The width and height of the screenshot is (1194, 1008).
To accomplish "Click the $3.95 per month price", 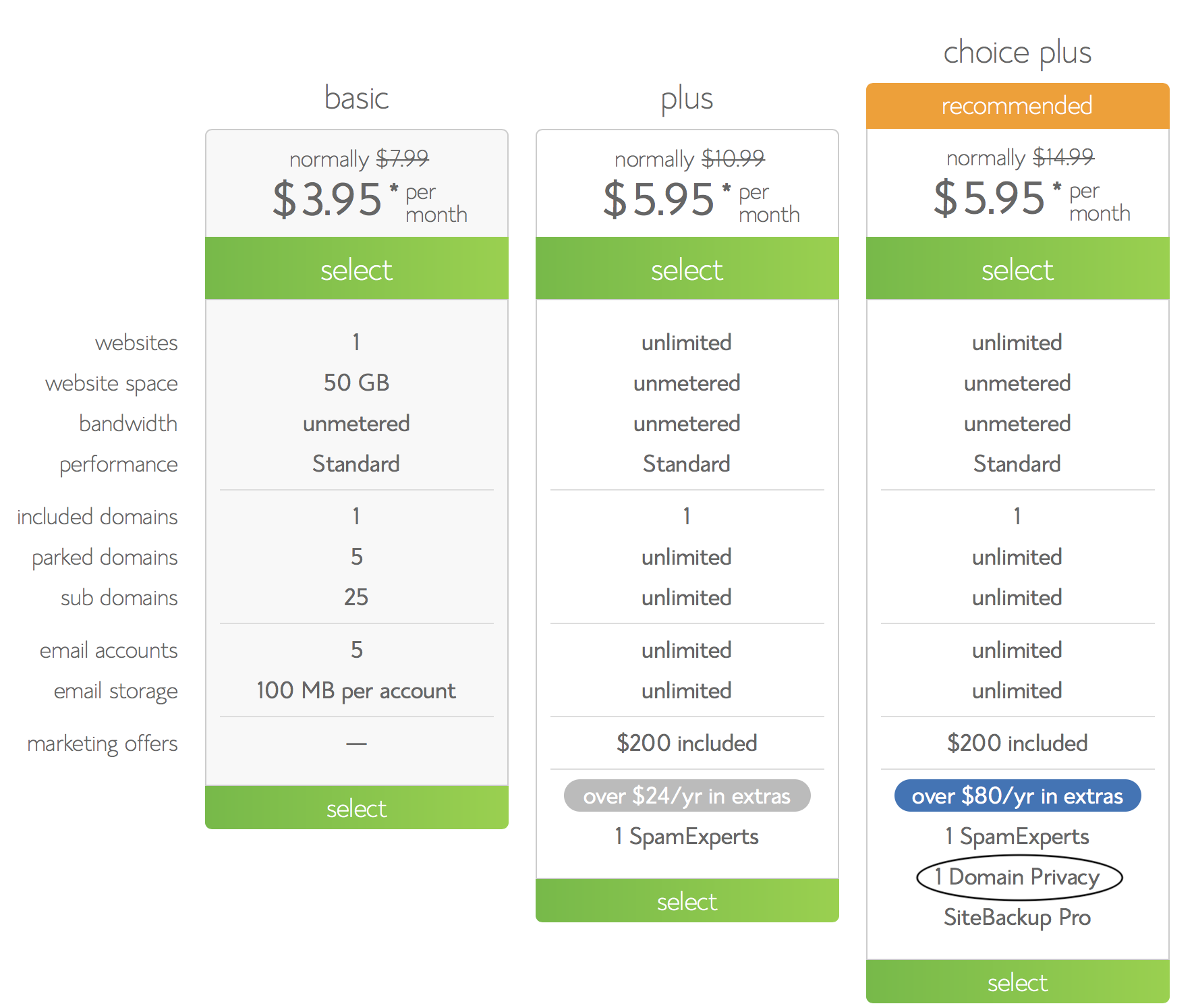I will (x=370, y=200).
